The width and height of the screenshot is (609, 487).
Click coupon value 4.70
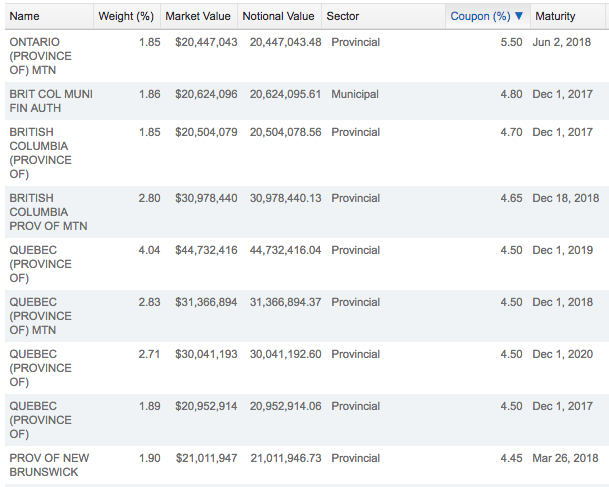coord(512,132)
